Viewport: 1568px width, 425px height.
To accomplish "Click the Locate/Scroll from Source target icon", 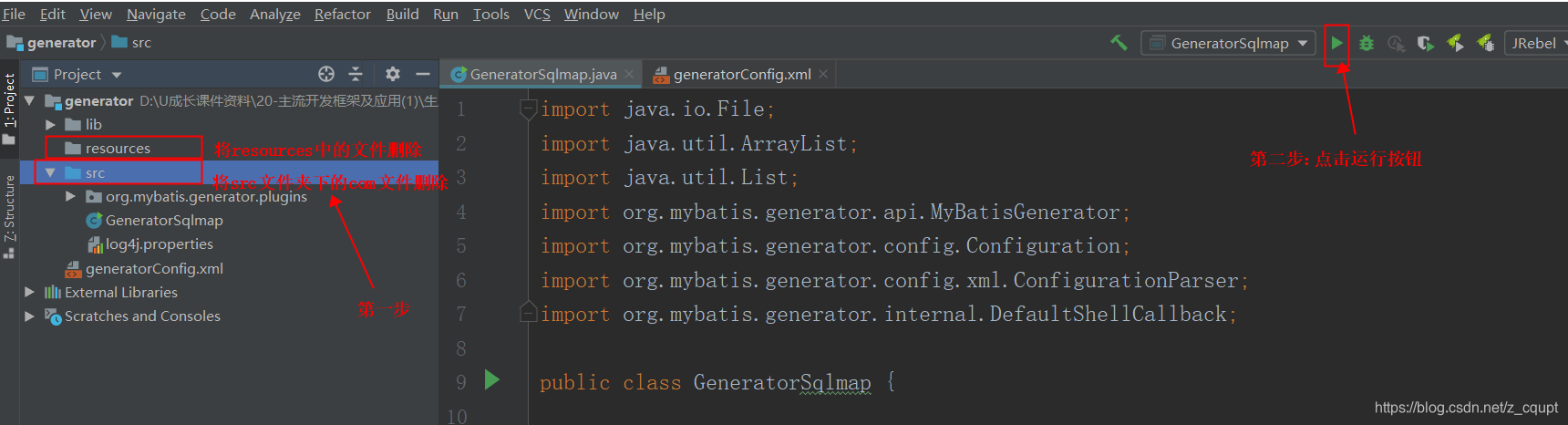I will pos(326,74).
